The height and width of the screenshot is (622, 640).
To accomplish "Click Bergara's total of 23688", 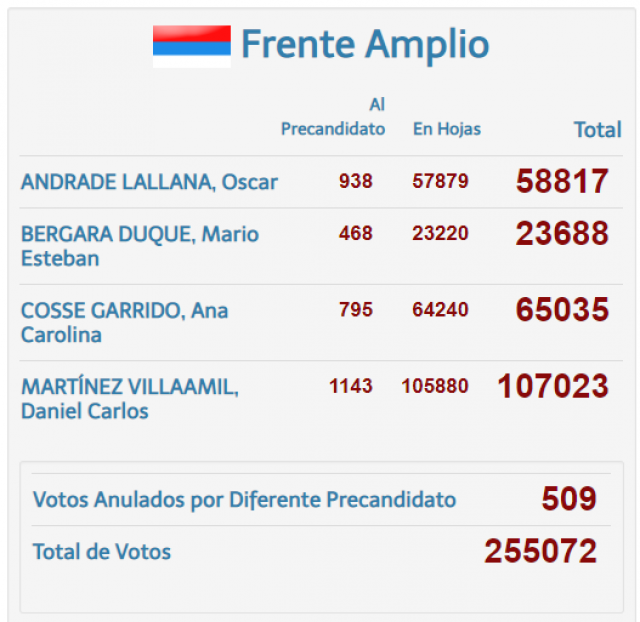I will [562, 234].
